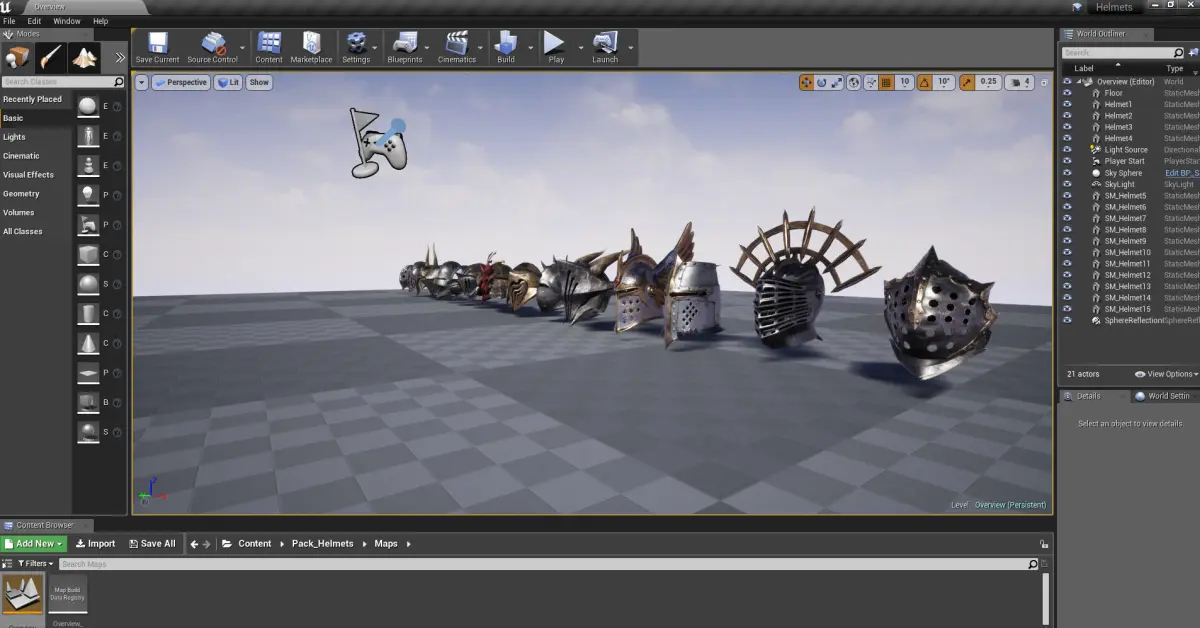Select the scale gizmo tool

838,82
